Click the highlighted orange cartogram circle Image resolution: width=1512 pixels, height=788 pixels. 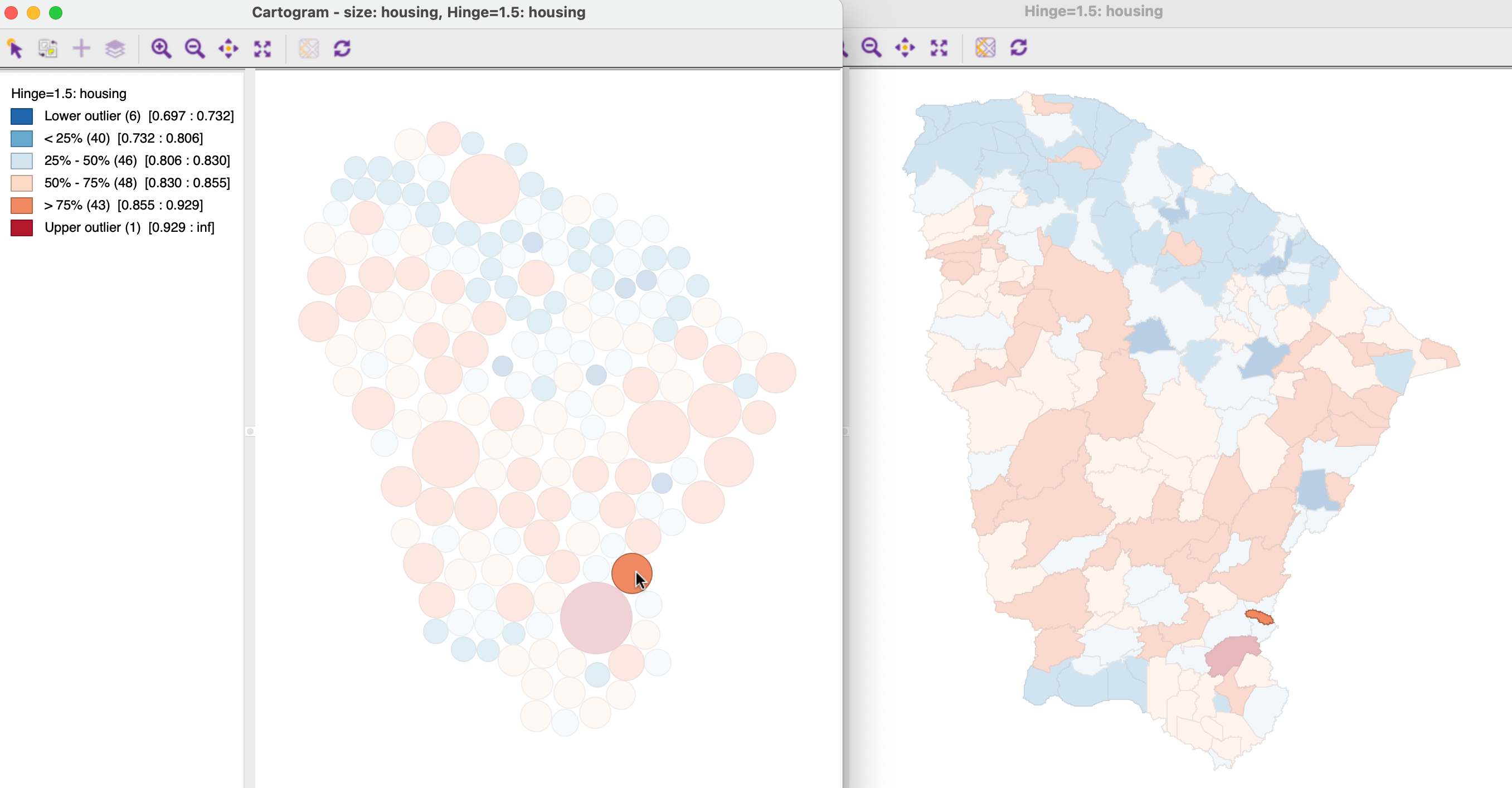pyautogui.click(x=631, y=573)
